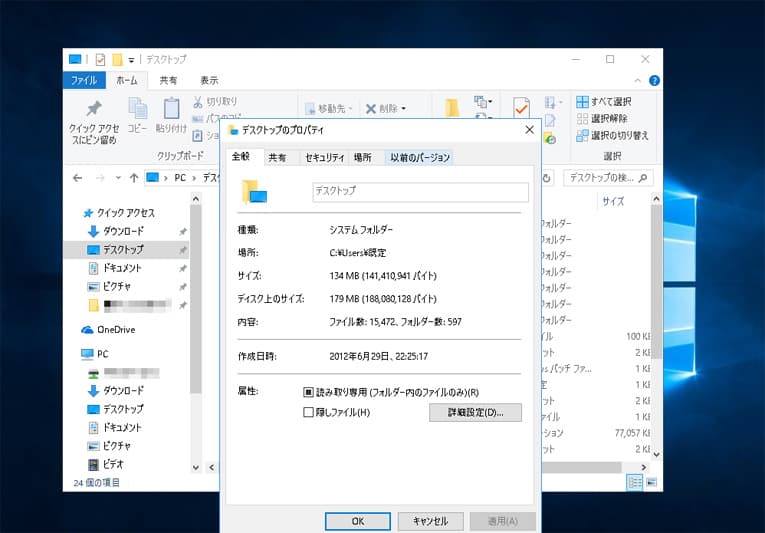The height and width of the screenshot is (533, 765).
Task: Click the blue help question mark icon
Action: [x=654, y=80]
